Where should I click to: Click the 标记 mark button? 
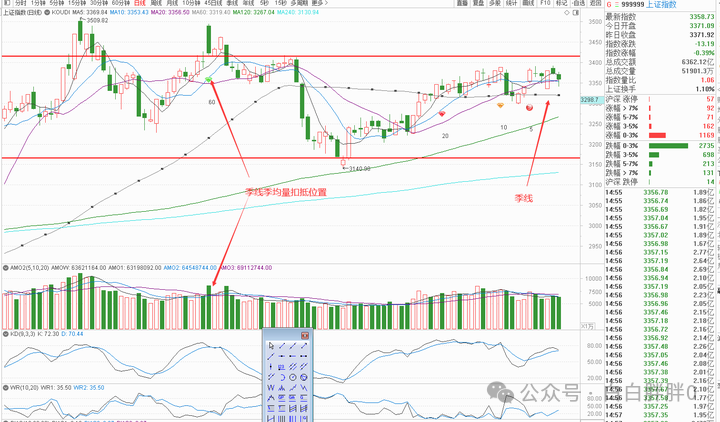click(x=561, y=3)
